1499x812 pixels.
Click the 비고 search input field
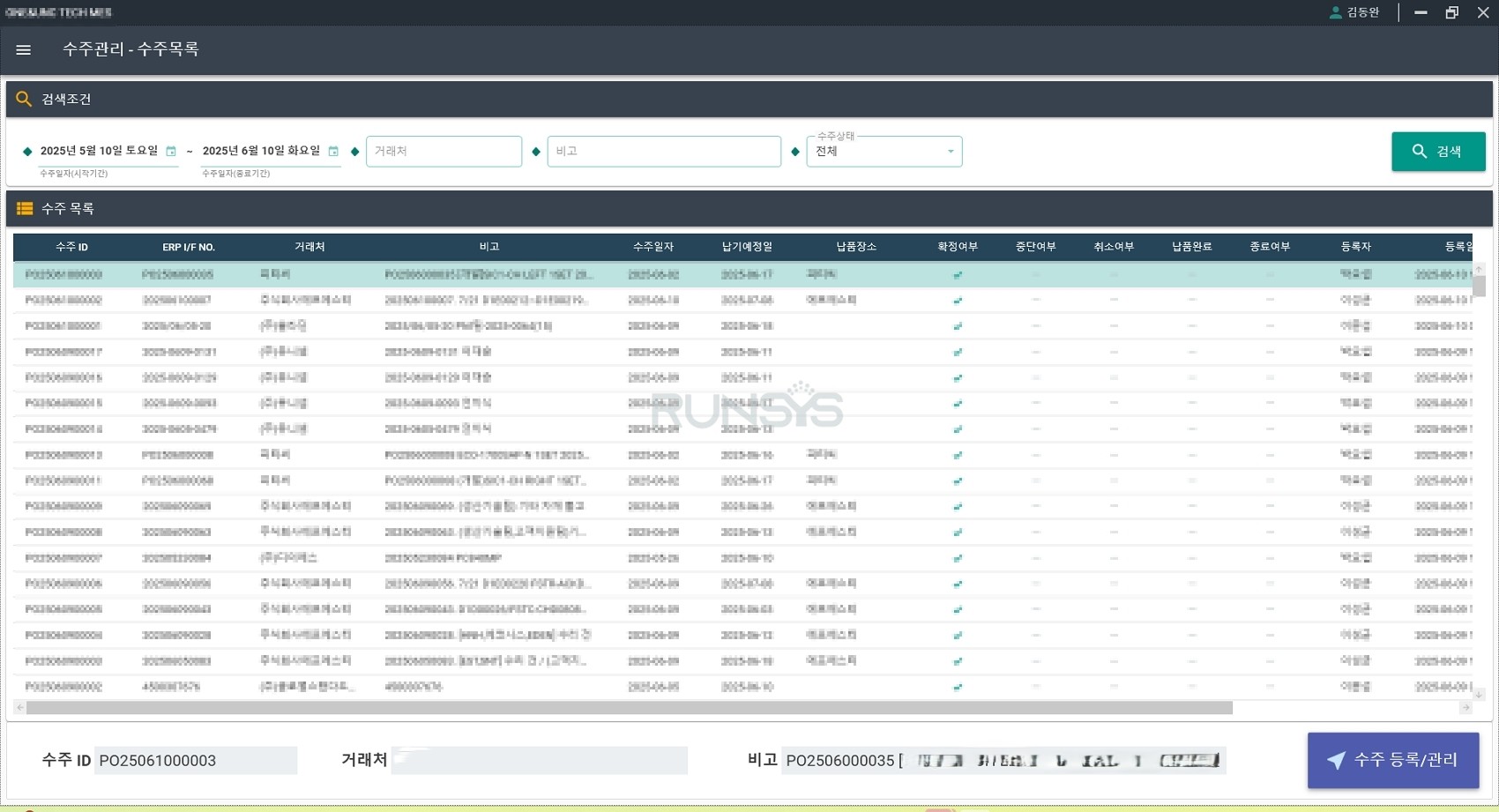click(663, 152)
